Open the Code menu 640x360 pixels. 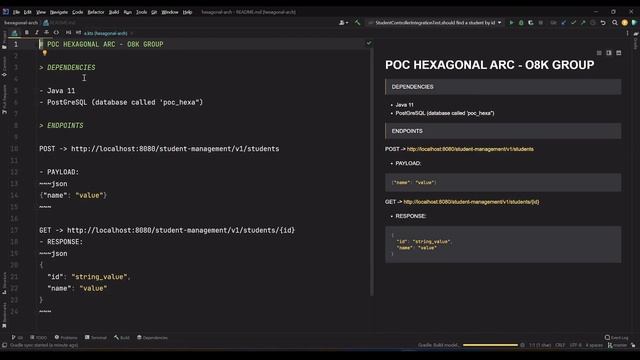click(78, 12)
